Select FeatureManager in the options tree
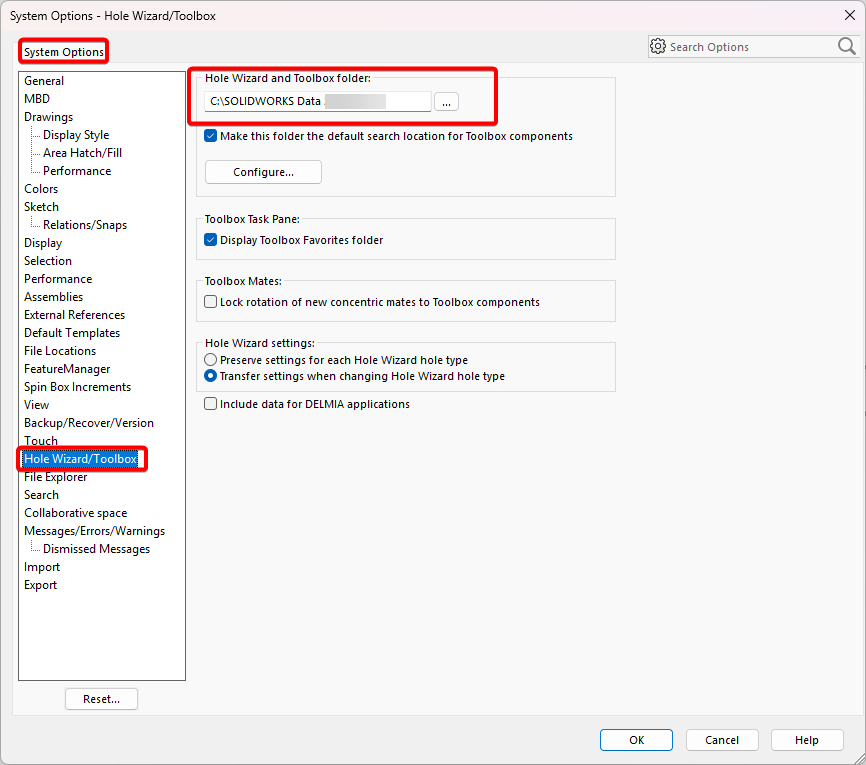Viewport: 866px width, 765px height. pyautogui.click(x=67, y=369)
